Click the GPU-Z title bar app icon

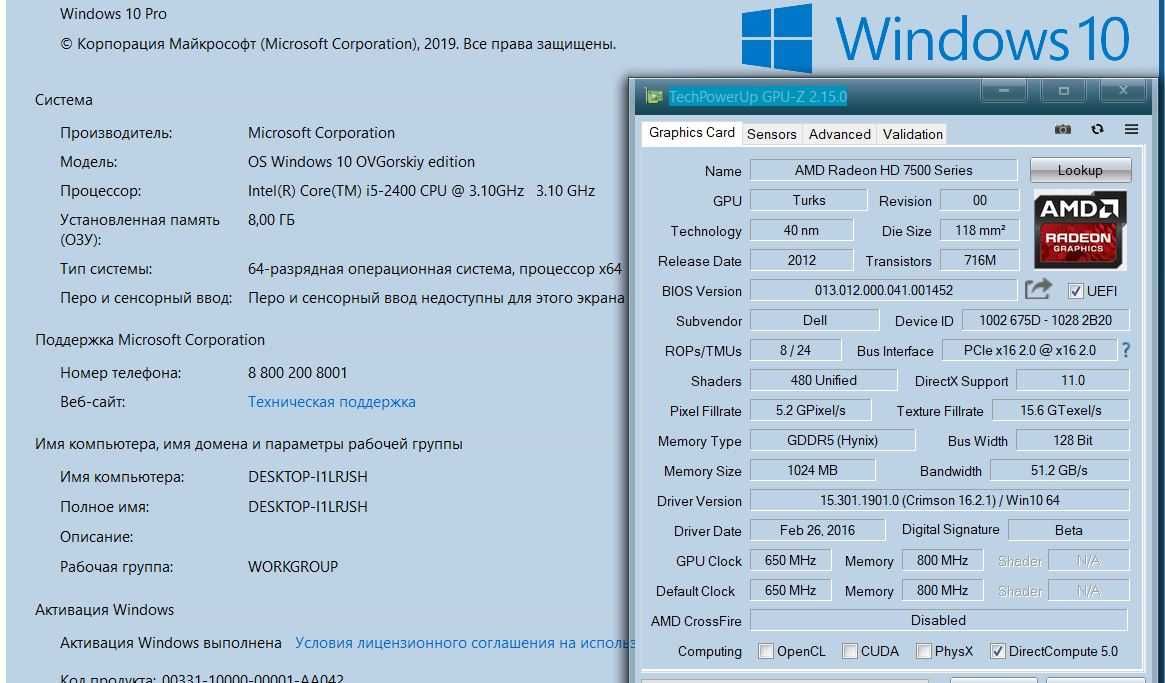pyautogui.click(x=654, y=97)
